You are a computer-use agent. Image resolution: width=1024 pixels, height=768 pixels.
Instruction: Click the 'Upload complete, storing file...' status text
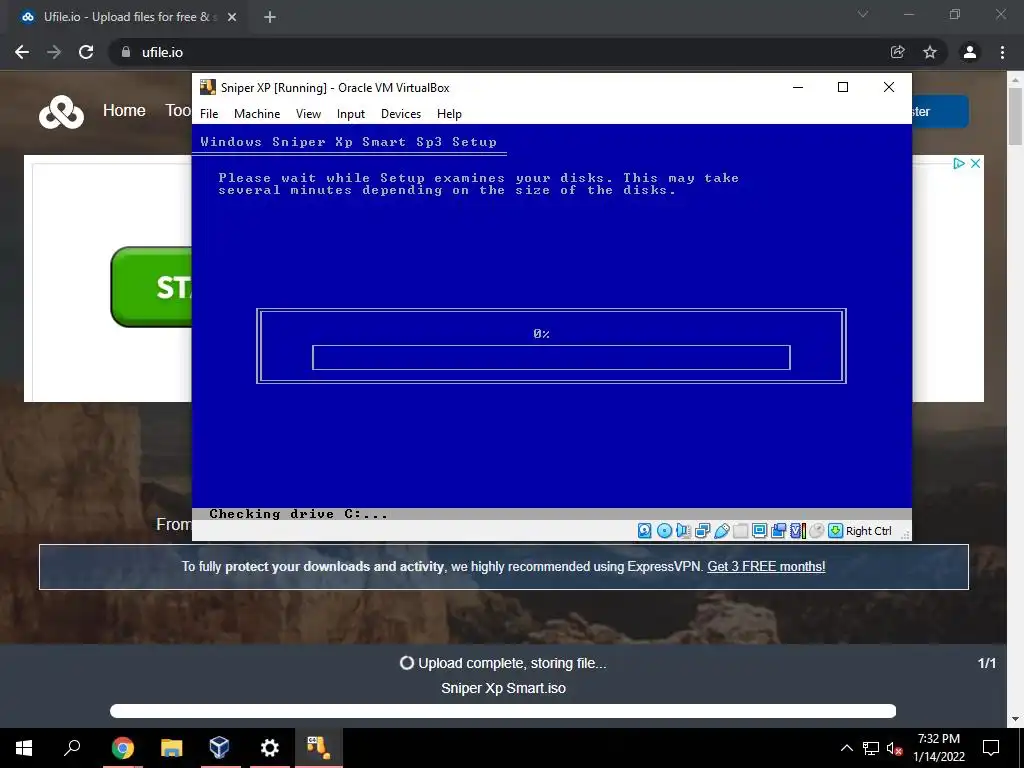pos(512,664)
